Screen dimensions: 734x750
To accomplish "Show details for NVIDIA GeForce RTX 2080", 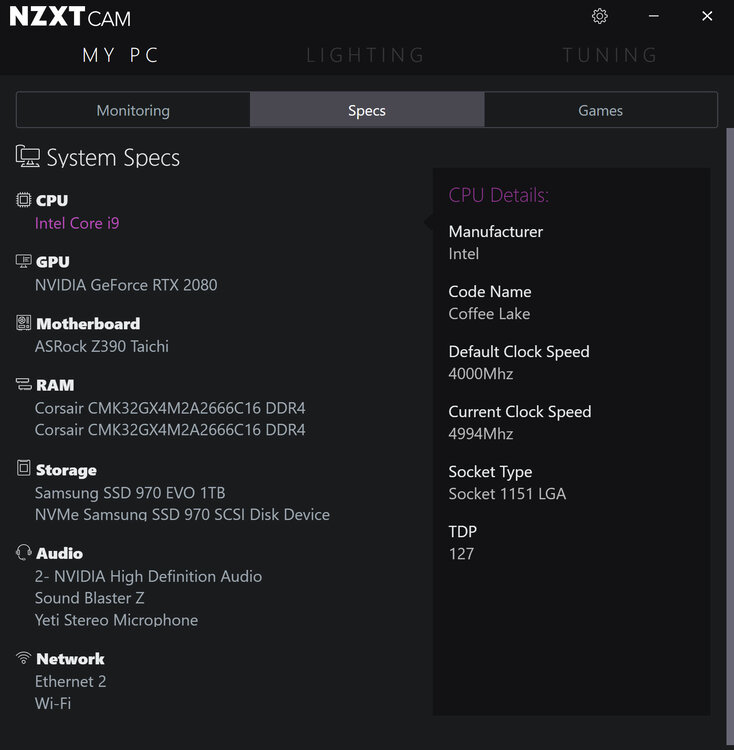I will point(126,285).
